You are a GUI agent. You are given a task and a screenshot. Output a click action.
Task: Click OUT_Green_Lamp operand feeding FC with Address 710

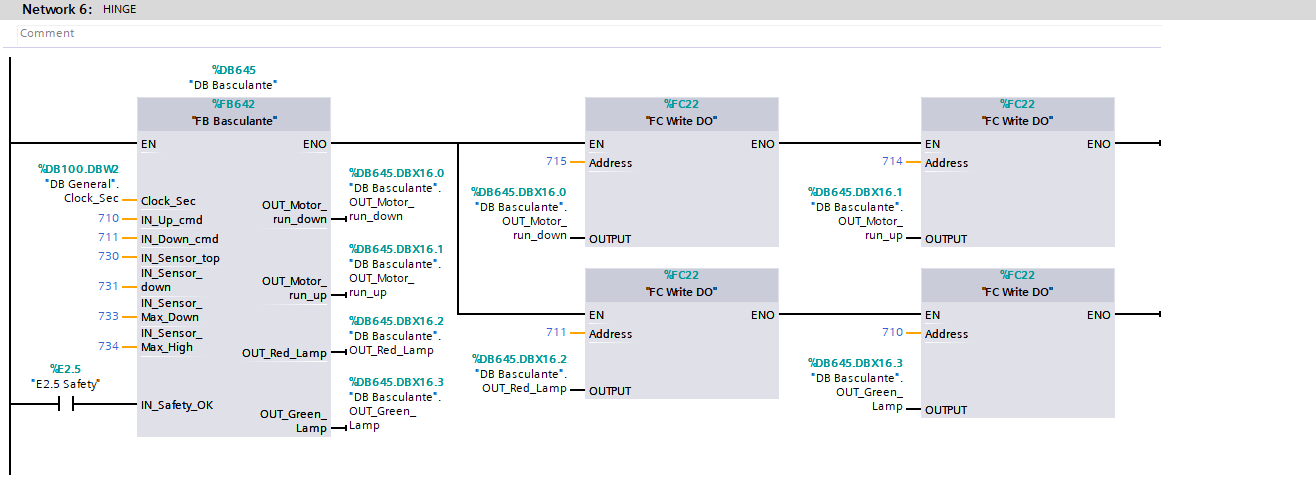855,384
